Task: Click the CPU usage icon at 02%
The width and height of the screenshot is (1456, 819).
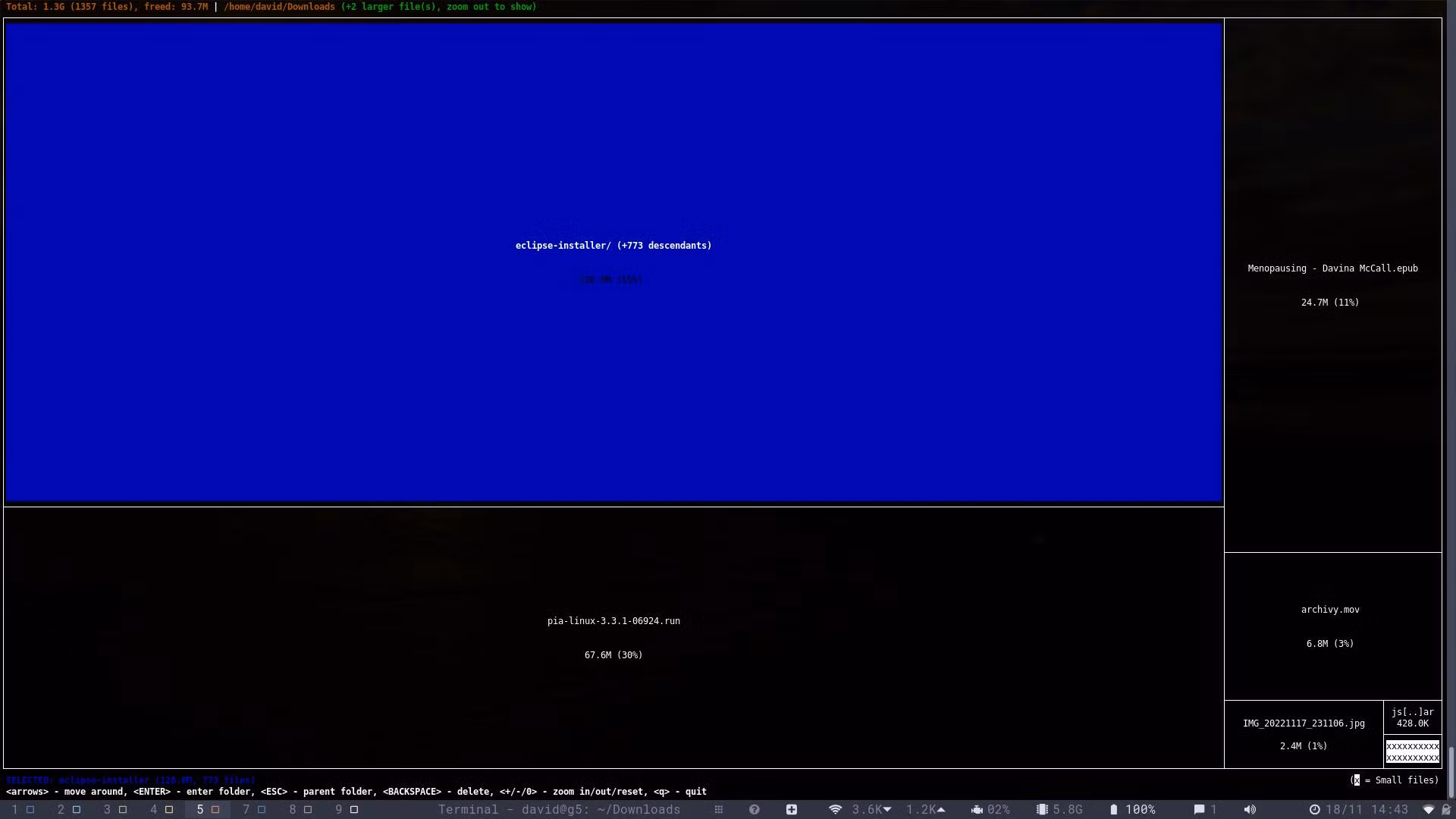Action: [977, 810]
